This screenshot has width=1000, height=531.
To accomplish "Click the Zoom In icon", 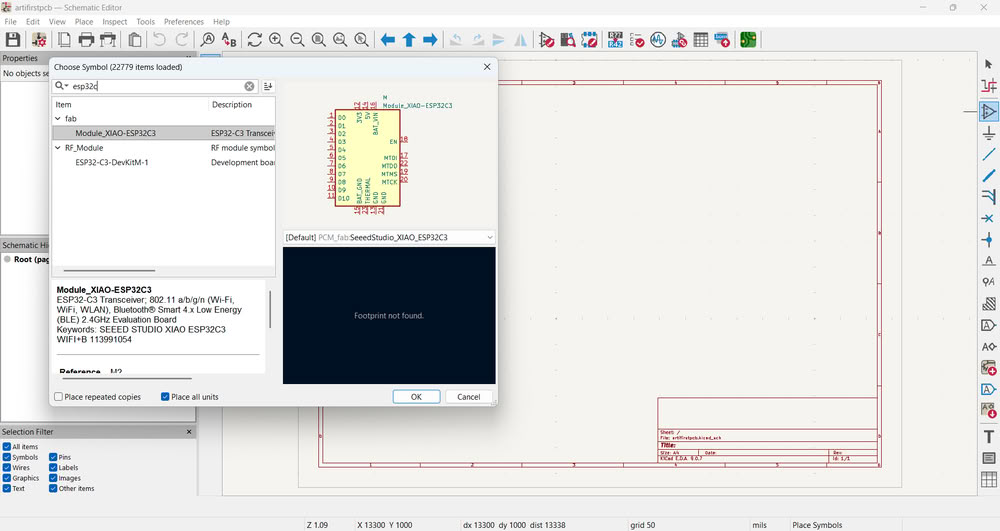I will click(276, 40).
